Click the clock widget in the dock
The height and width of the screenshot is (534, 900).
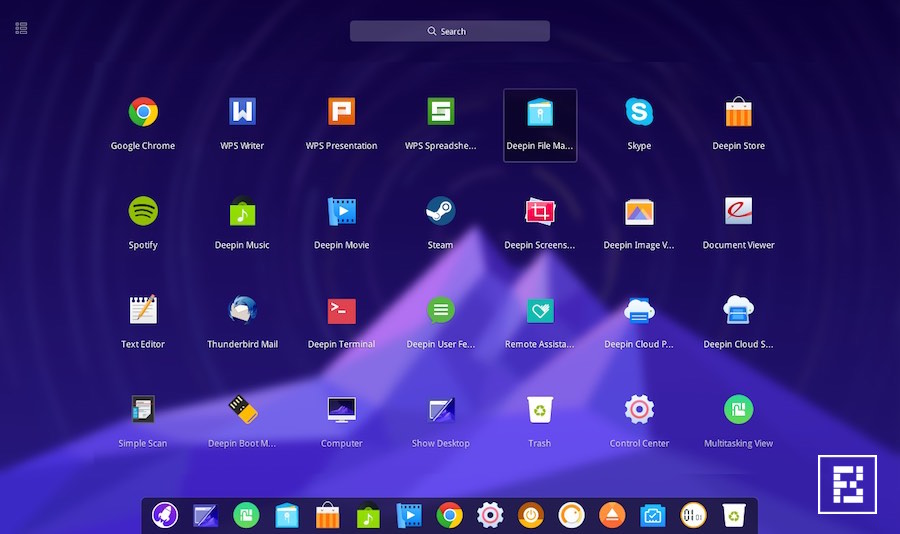click(693, 516)
